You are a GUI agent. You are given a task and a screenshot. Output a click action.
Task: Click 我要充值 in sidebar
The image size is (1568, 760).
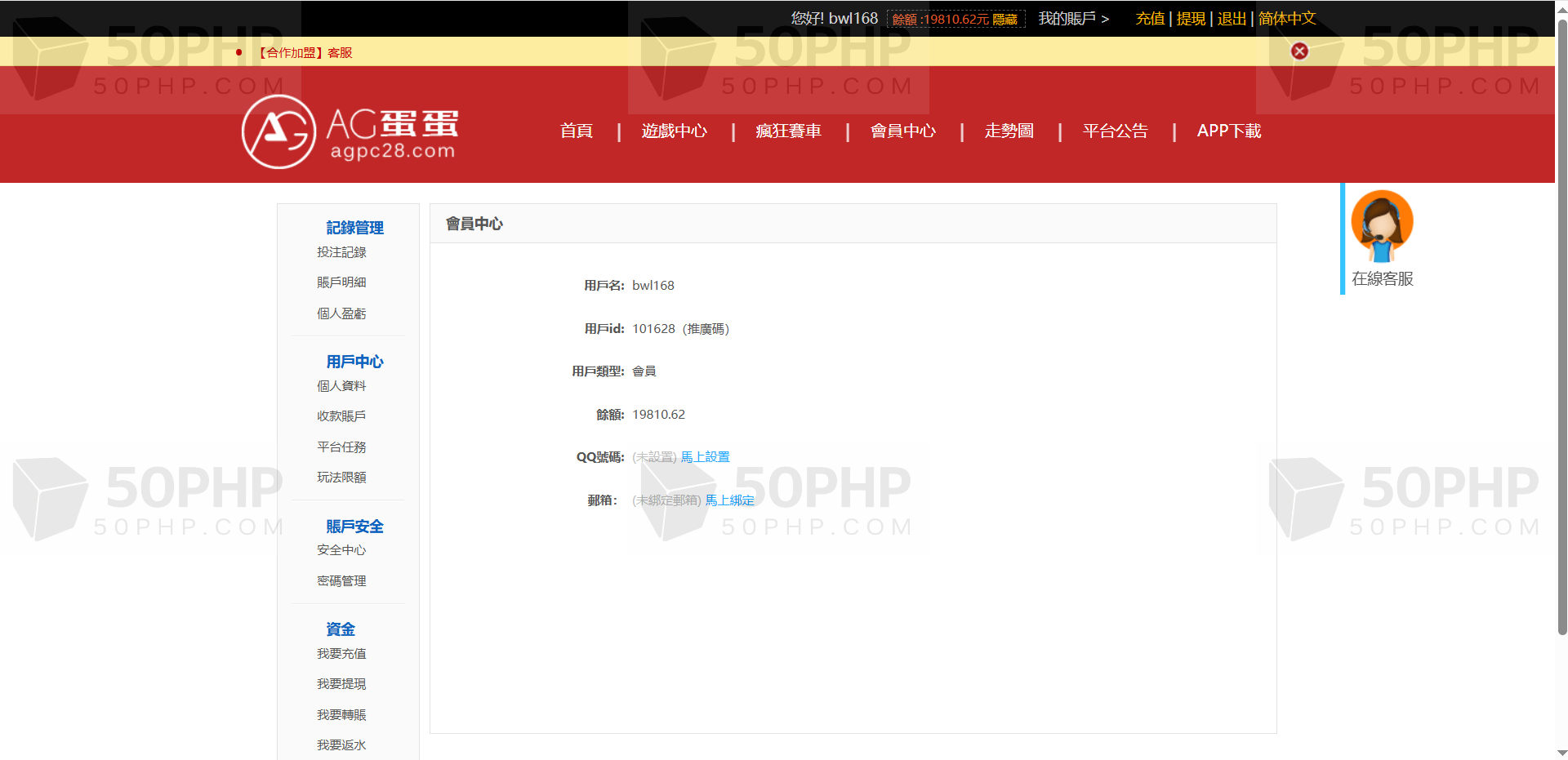point(341,654)
